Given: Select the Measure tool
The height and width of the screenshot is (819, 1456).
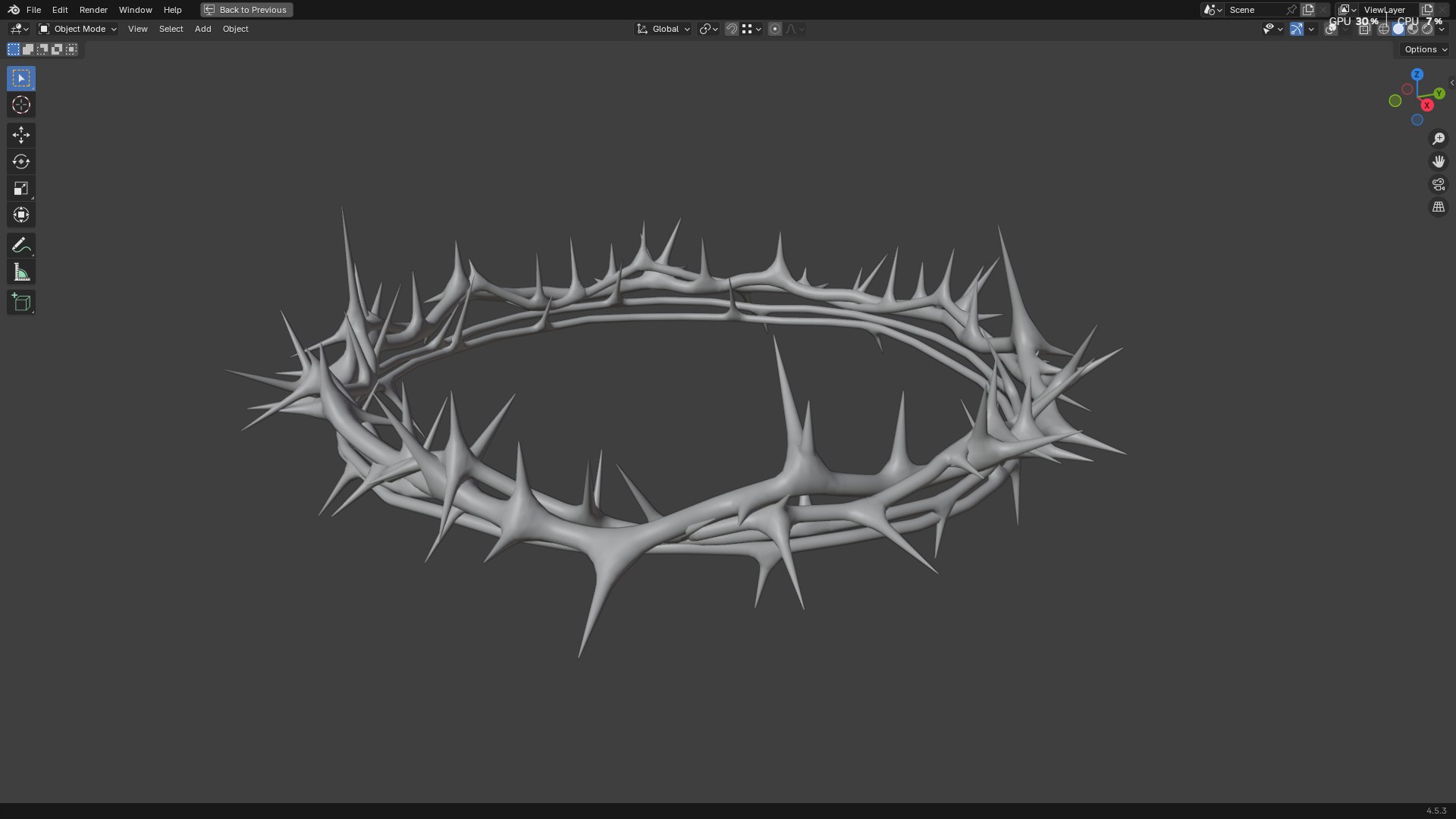Looking at the screenshot, I should pos(21,272).
